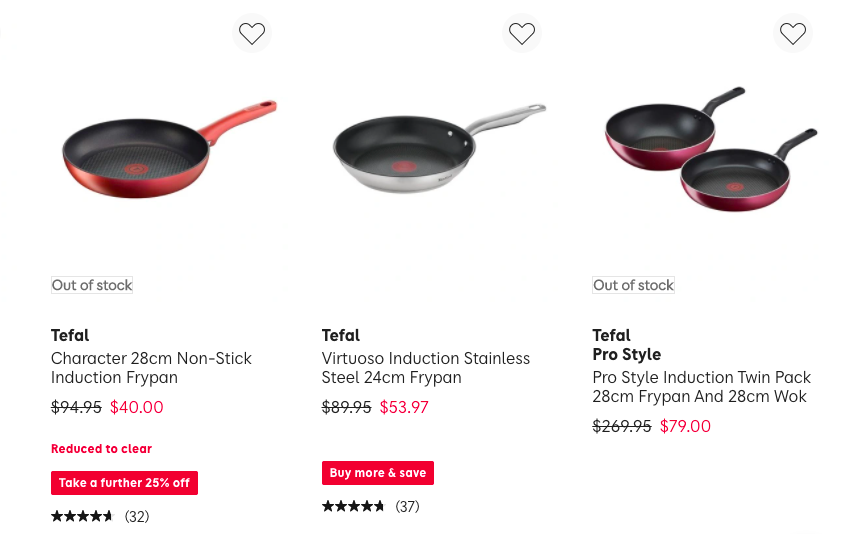This screenshot has width=849, height=534.
Task: Open the twin pack wok and frypan image
Action: 710,149
